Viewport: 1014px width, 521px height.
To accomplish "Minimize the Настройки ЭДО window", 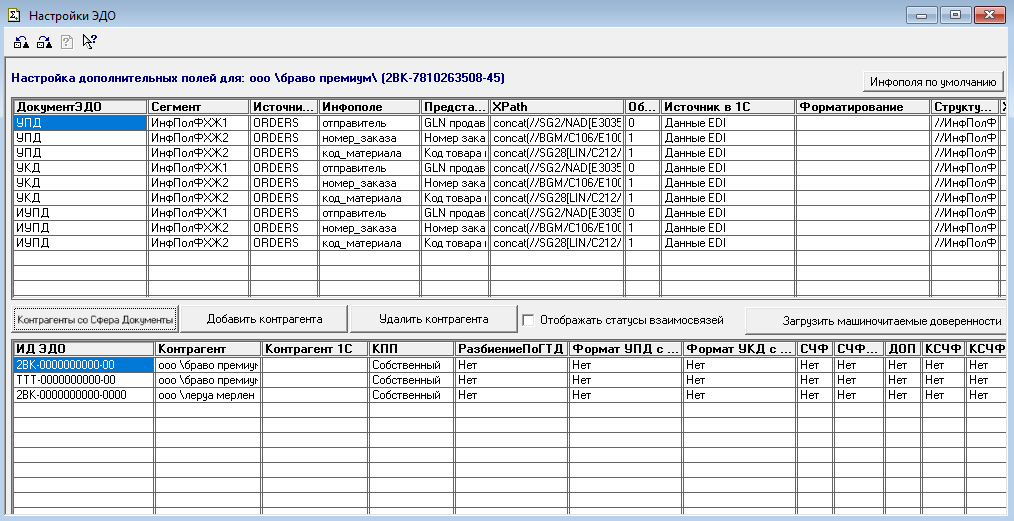I will coord(922,14).
